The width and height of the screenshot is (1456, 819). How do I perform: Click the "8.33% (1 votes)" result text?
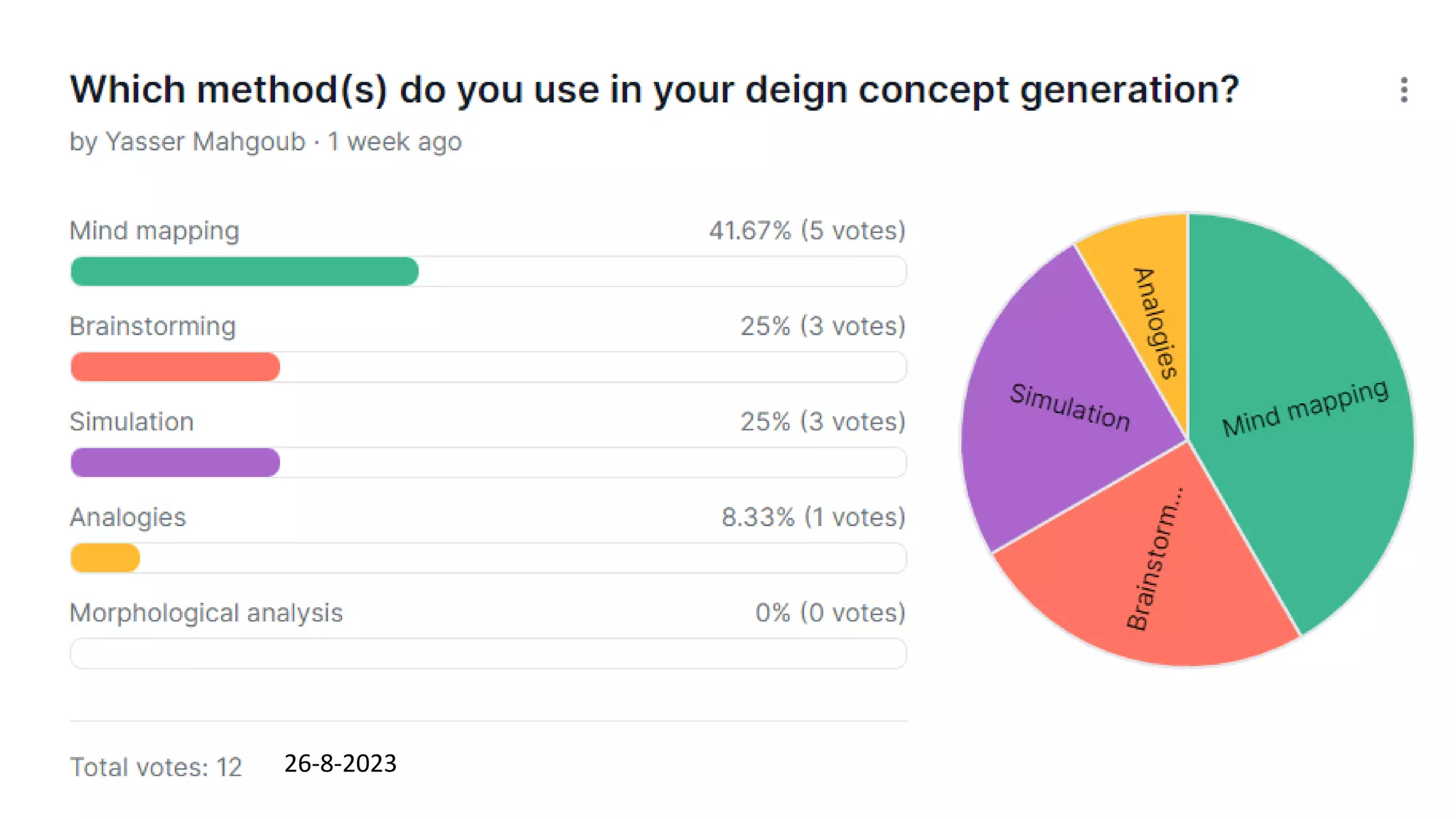[x=813, y=518]
